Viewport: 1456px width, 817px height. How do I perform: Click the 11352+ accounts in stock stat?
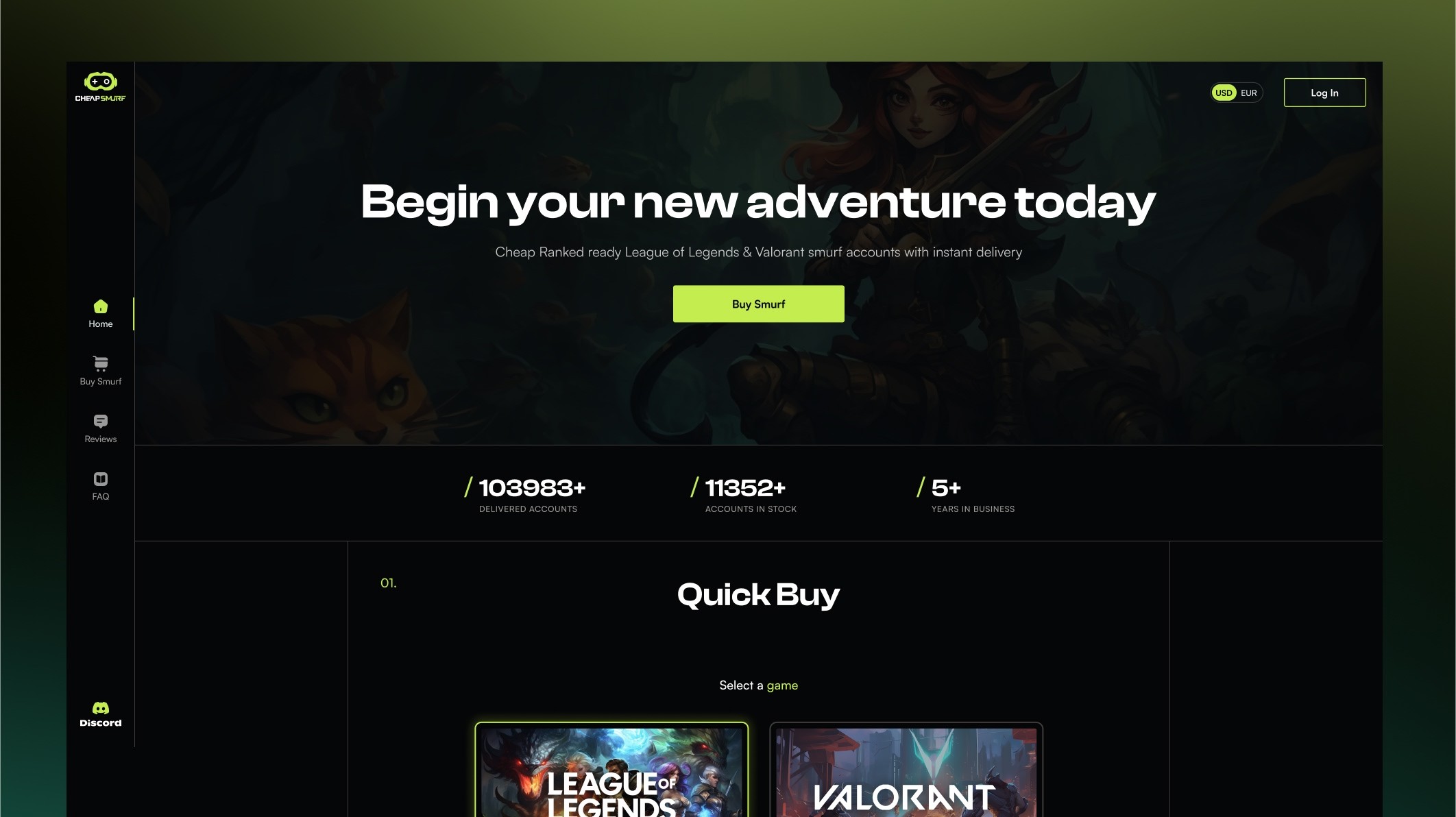click(744, 495)
